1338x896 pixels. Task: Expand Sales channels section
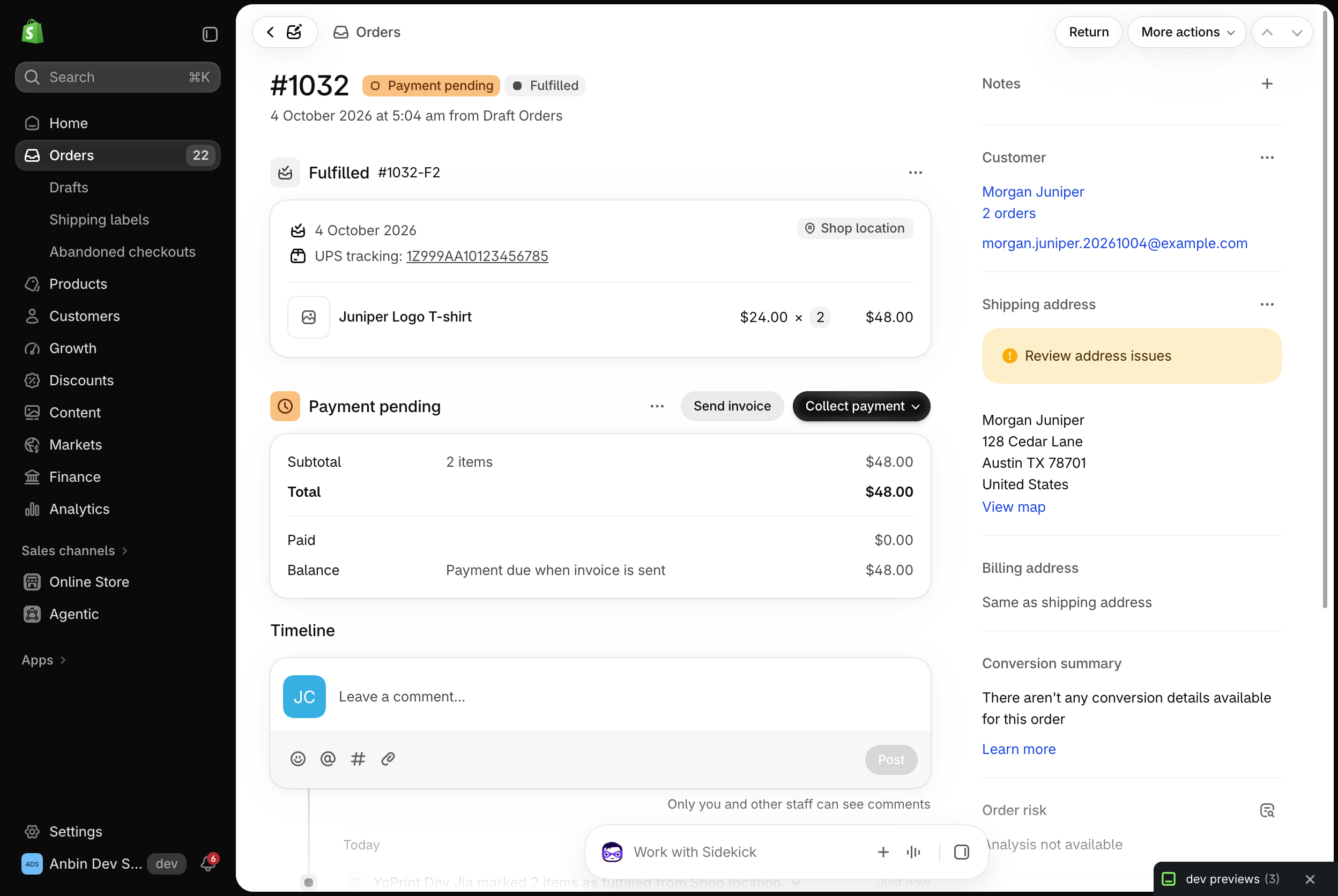75,551
